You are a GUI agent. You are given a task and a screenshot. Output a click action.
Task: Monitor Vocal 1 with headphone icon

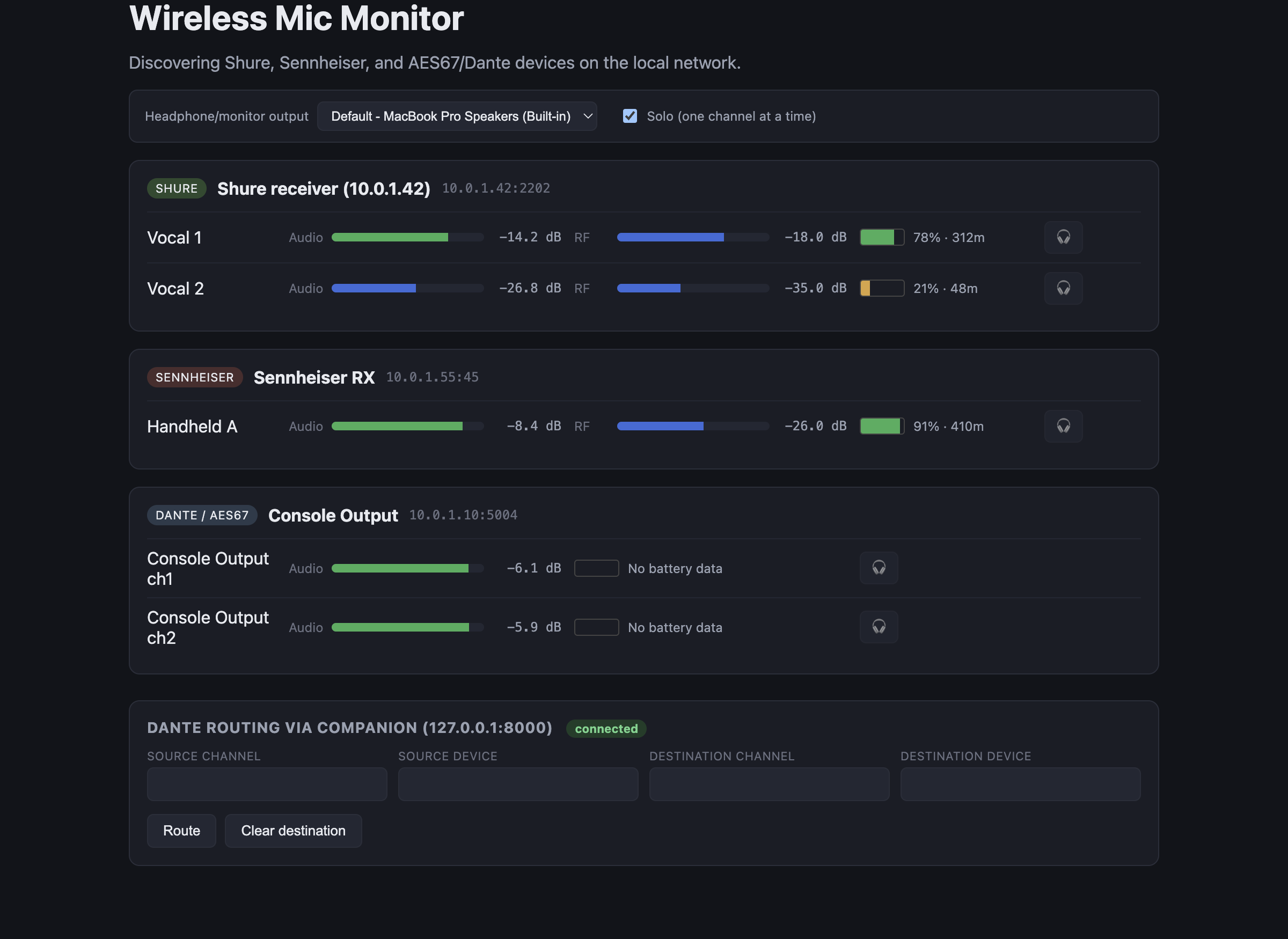coord(1063,237)
